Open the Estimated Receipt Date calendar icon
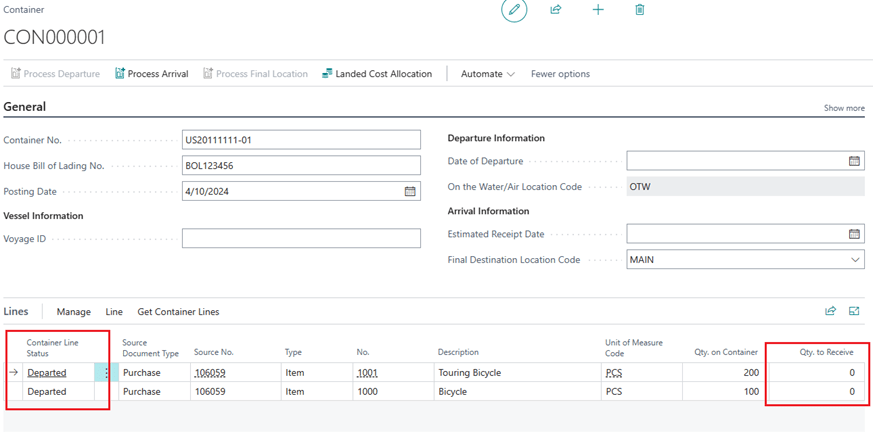The width and height of the screenshot is (873, 436). click(854, 234)
